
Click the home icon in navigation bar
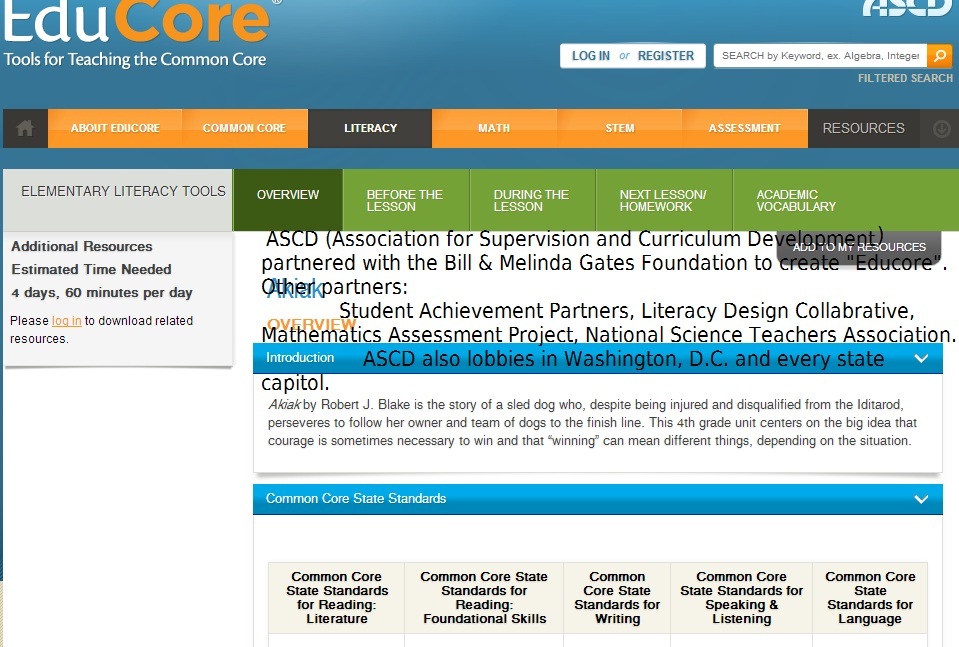[x=25, y=128]
